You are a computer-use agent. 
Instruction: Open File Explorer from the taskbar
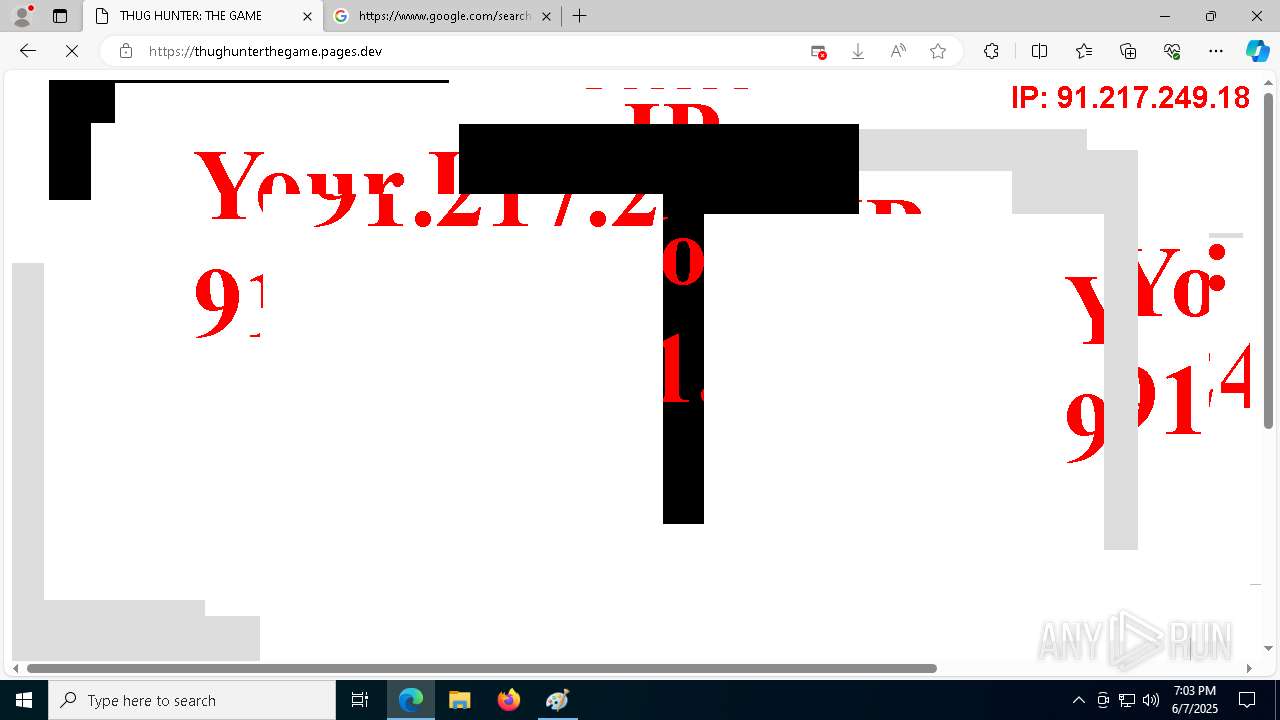[460, 700]
